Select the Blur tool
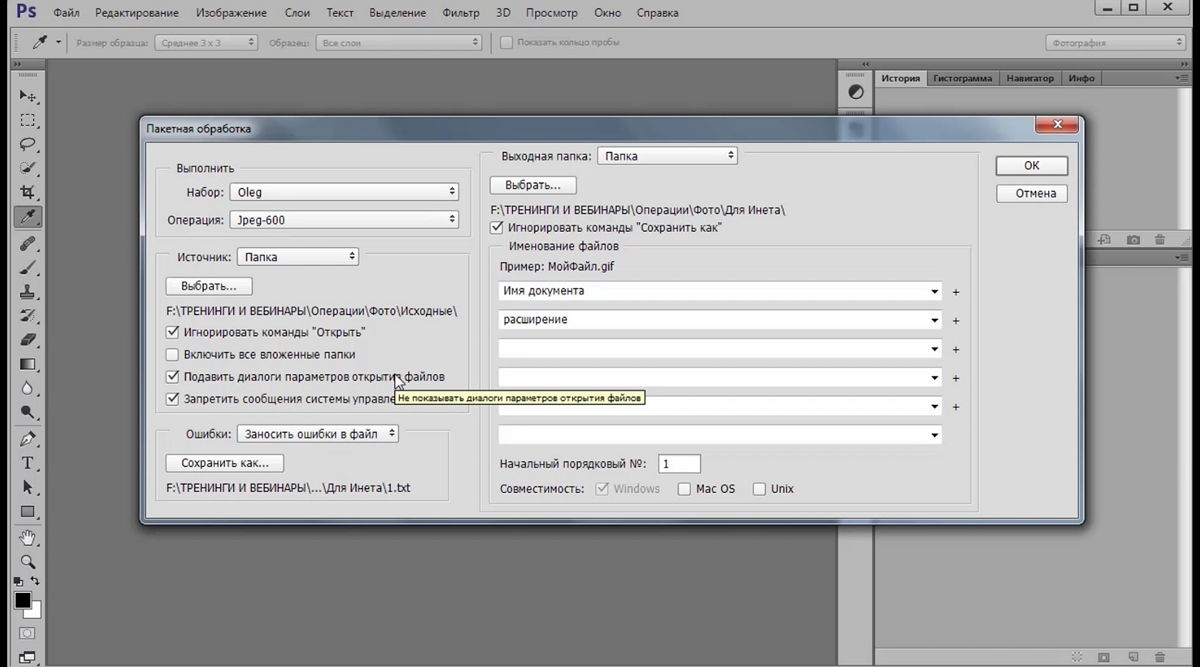This screenshot has width=1200, height=667. (x=28, y=388)
